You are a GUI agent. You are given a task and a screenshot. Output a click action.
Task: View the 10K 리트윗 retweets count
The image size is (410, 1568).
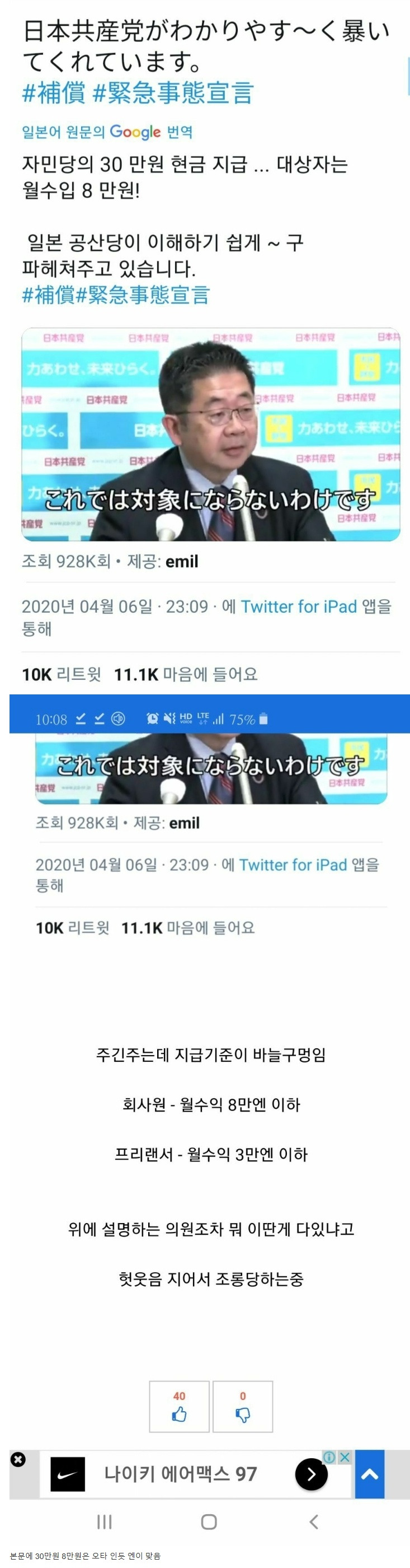click(62, 674)
